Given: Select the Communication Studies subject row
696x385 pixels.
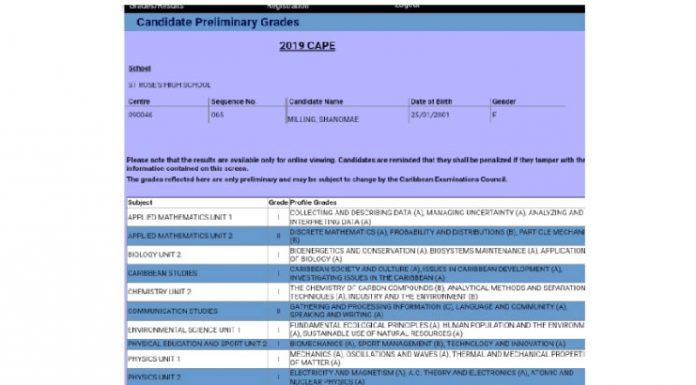Looking at the screenshot, I should pyautogui.click(x=355, y=311).
